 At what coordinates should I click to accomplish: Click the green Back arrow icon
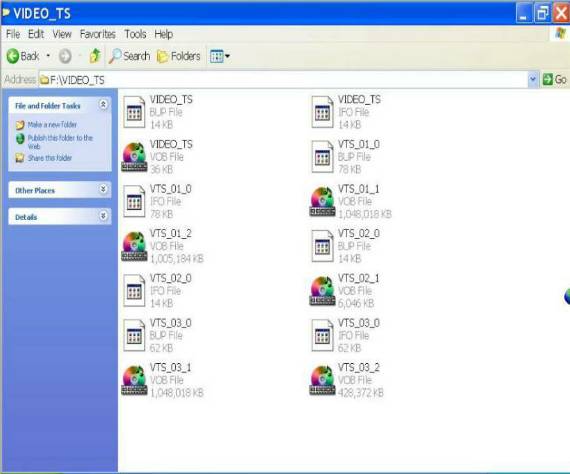coord(13,56)
